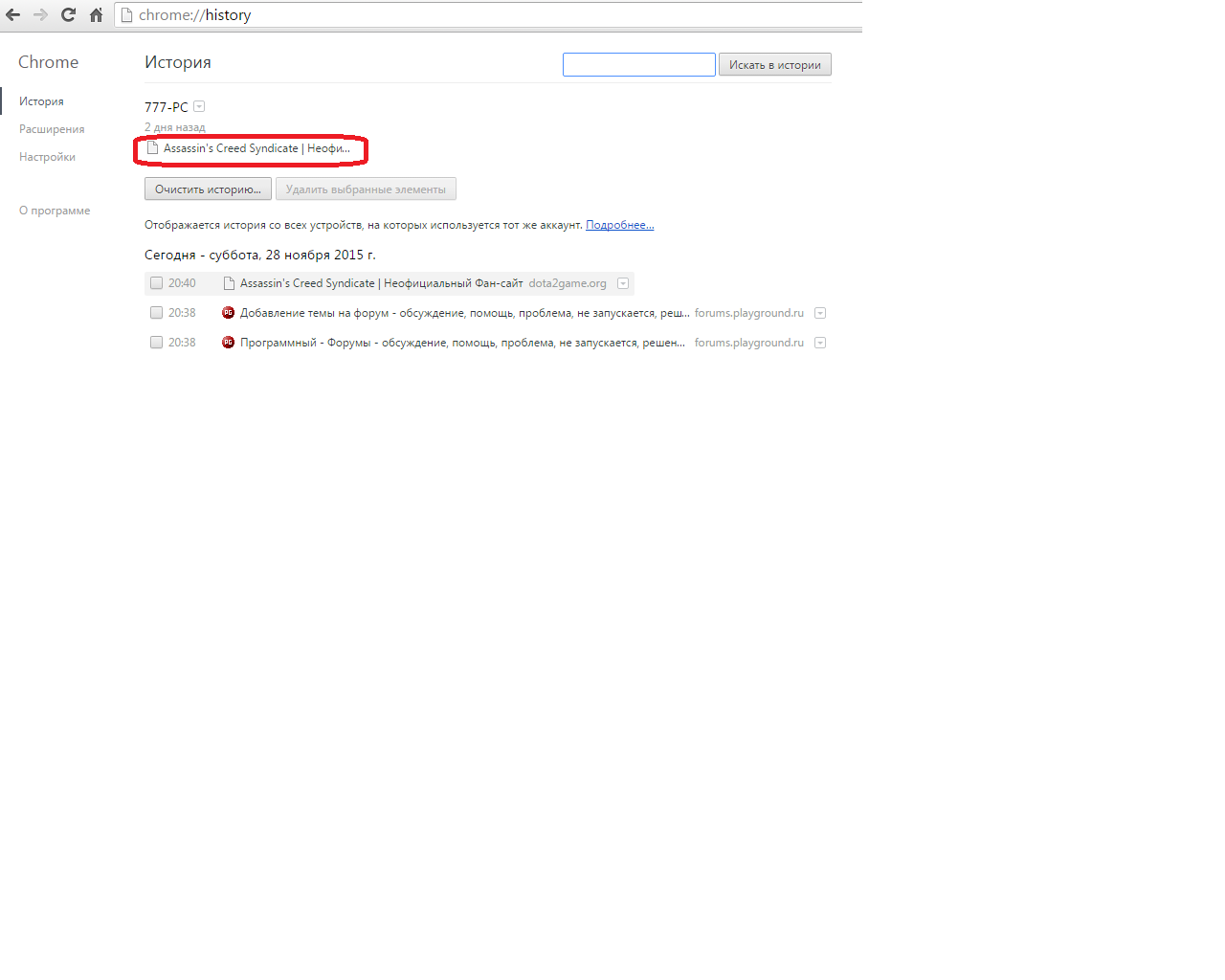Check the box for 'Программный - Форумы' entry
1225x980 pixels.
coord(156,343)
